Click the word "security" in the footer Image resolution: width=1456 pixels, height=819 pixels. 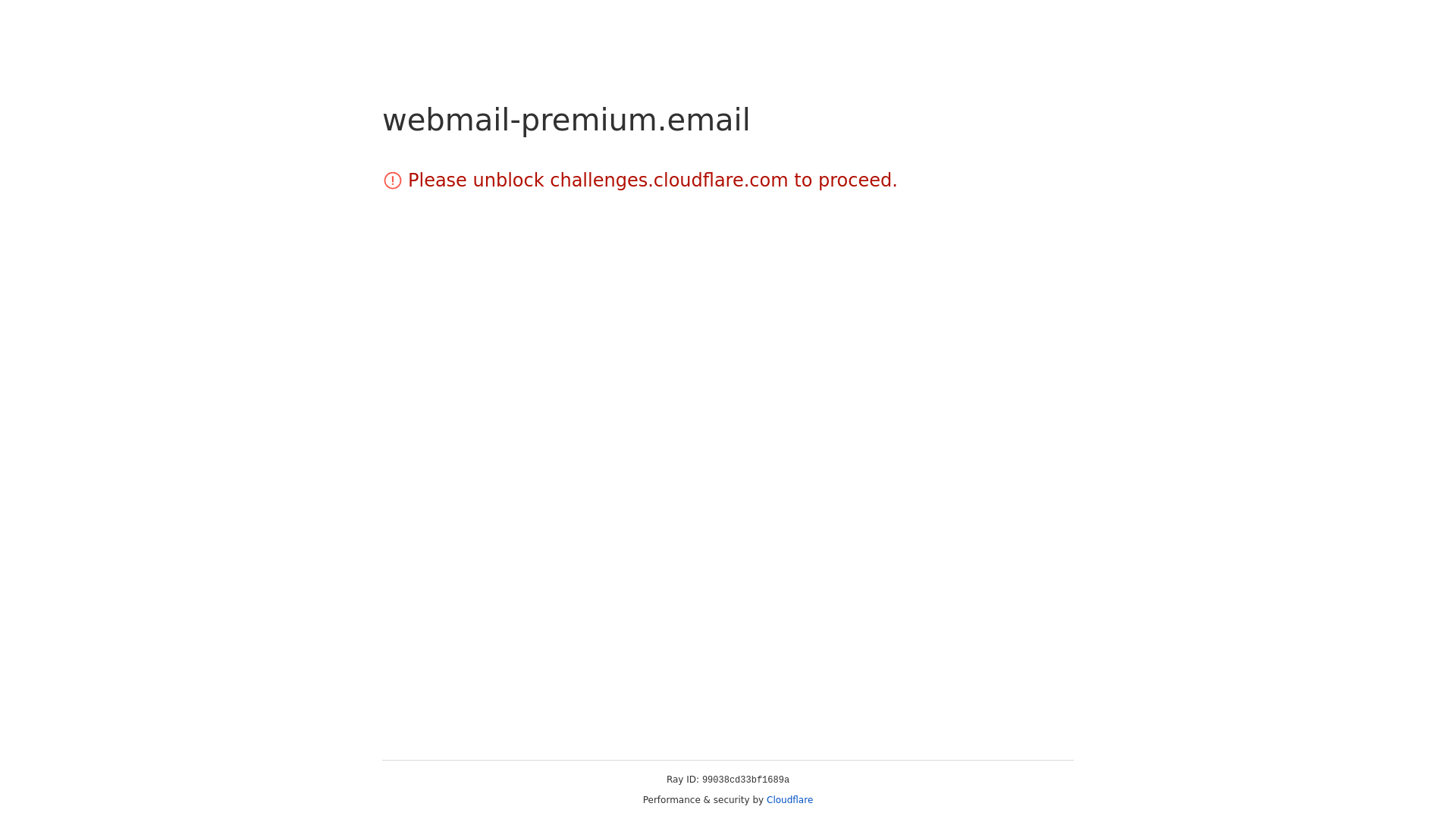point(731,800)
